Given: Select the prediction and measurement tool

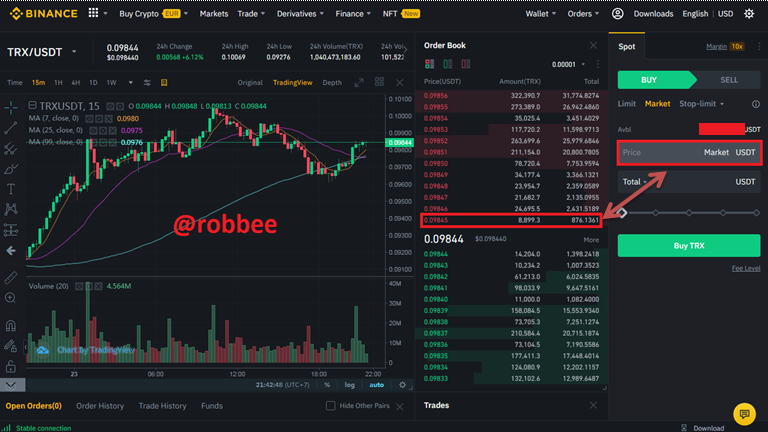Looking at the screenshot, I should (11, 230).
